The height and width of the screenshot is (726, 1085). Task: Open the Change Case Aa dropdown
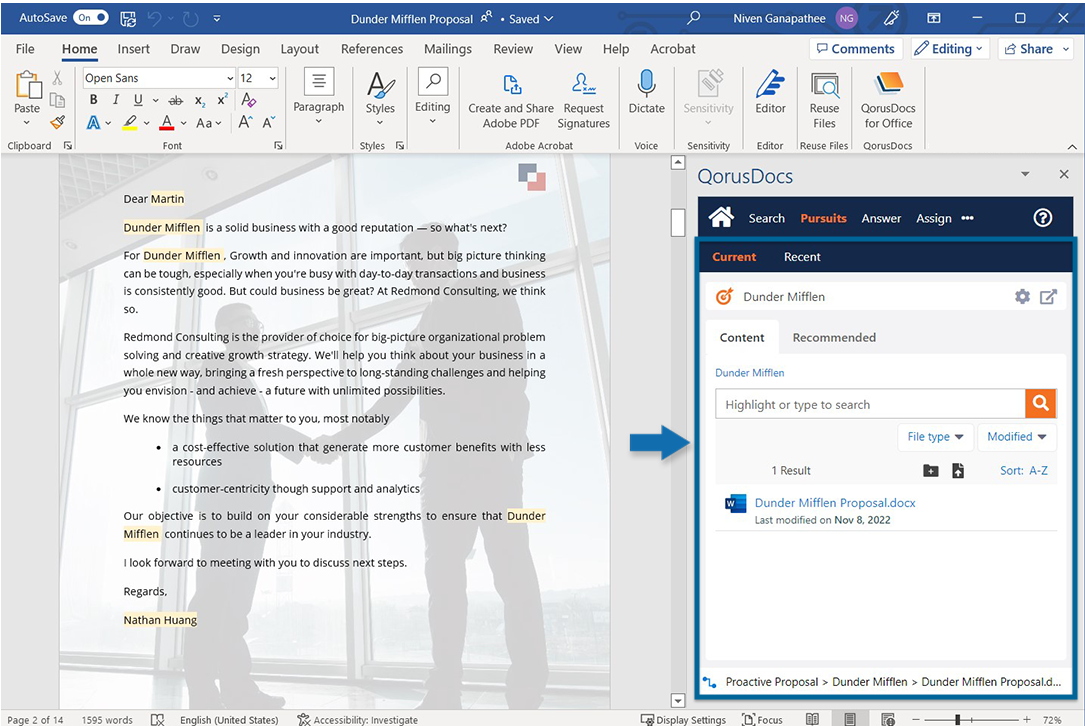tap(208, 123)
